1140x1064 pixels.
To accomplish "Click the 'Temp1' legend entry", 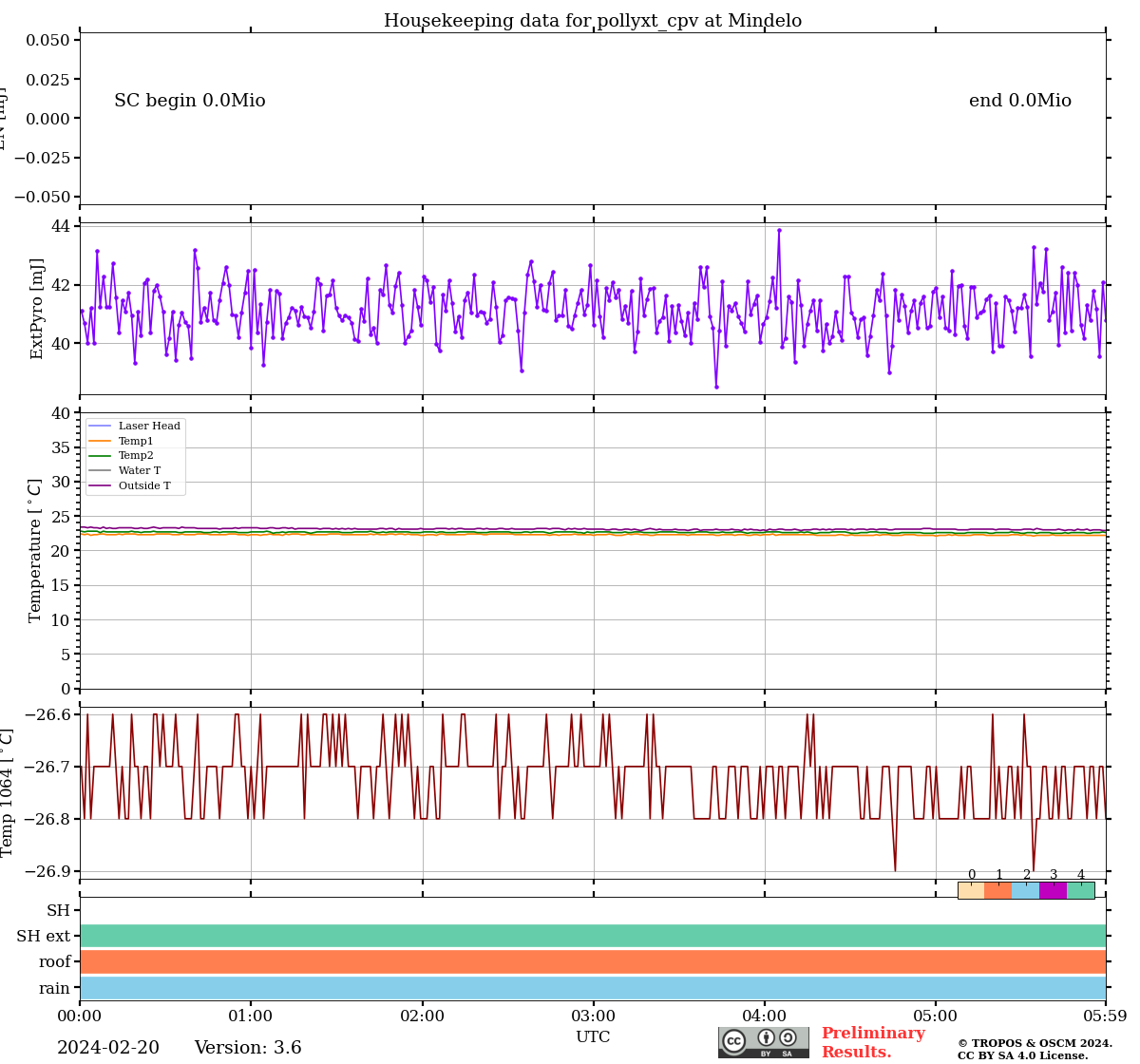I will point(122,441).
